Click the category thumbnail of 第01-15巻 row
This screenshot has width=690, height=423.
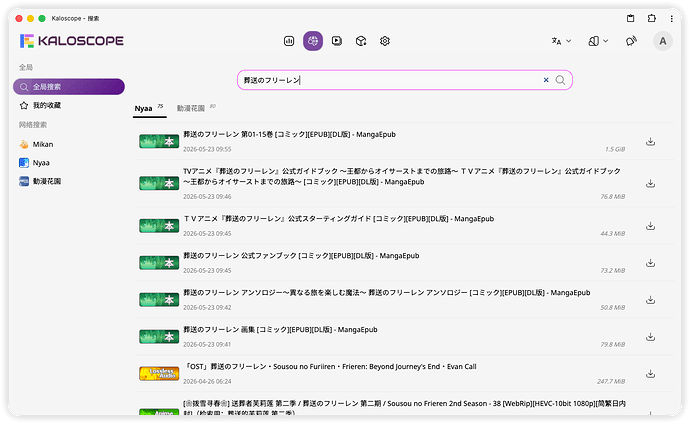pyautogui.click(x=159, y=142)
